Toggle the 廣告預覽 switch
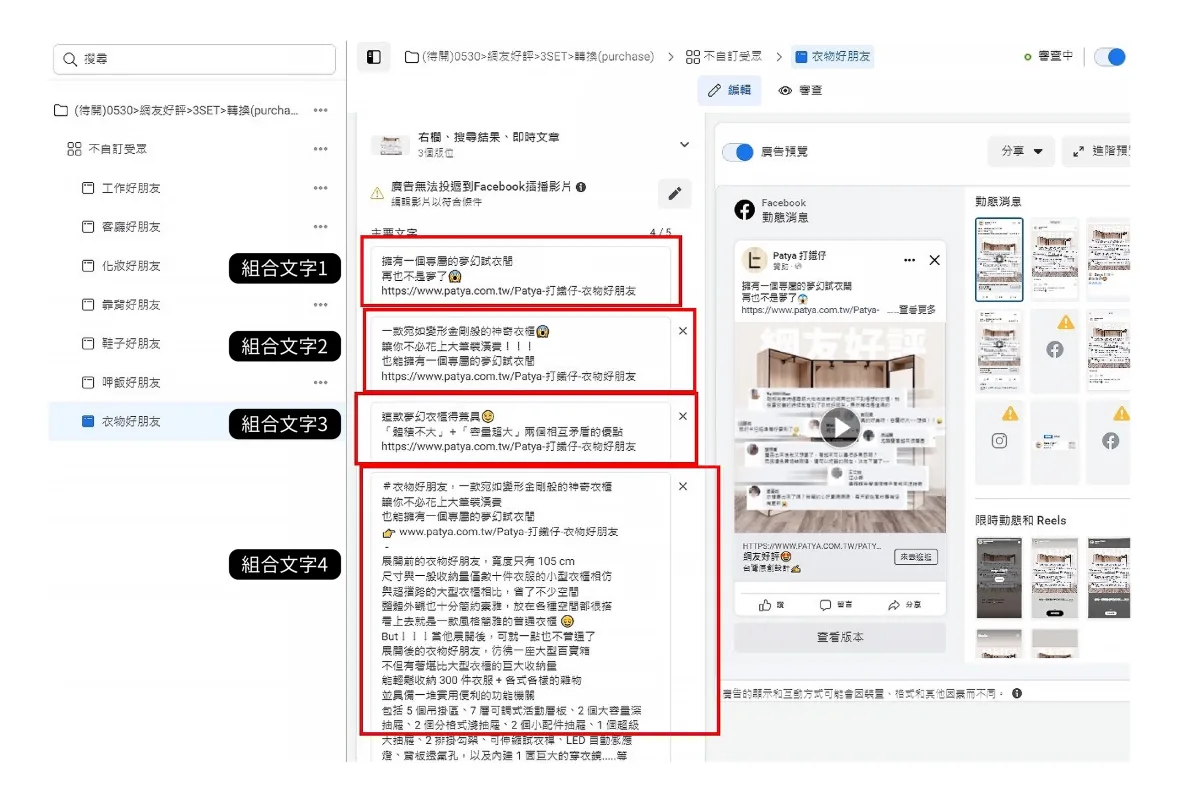Screen dimensions: 1200x800 click(x=738, y=152)
